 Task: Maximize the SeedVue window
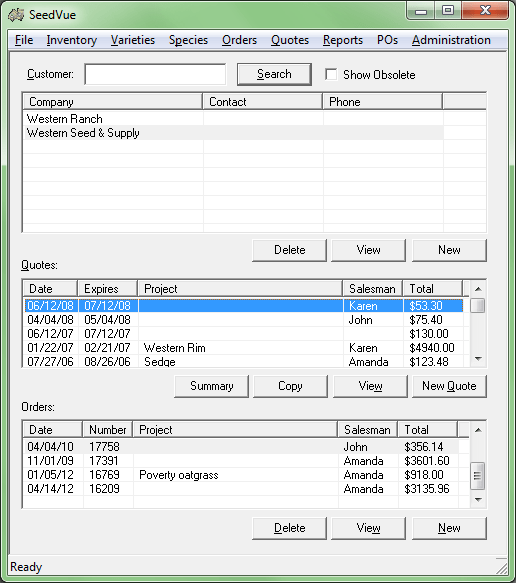pyautogui.click(x=448, y=10)
